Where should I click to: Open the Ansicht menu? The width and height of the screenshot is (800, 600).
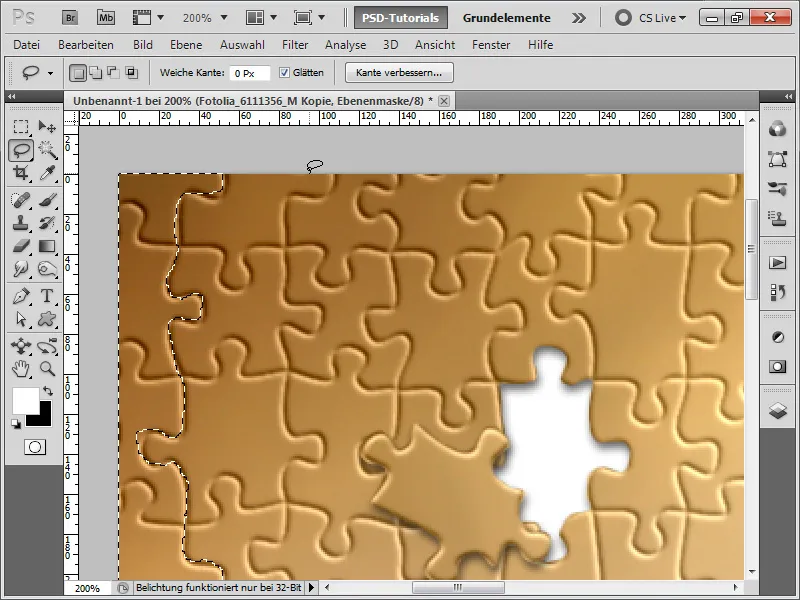(435, 45)
